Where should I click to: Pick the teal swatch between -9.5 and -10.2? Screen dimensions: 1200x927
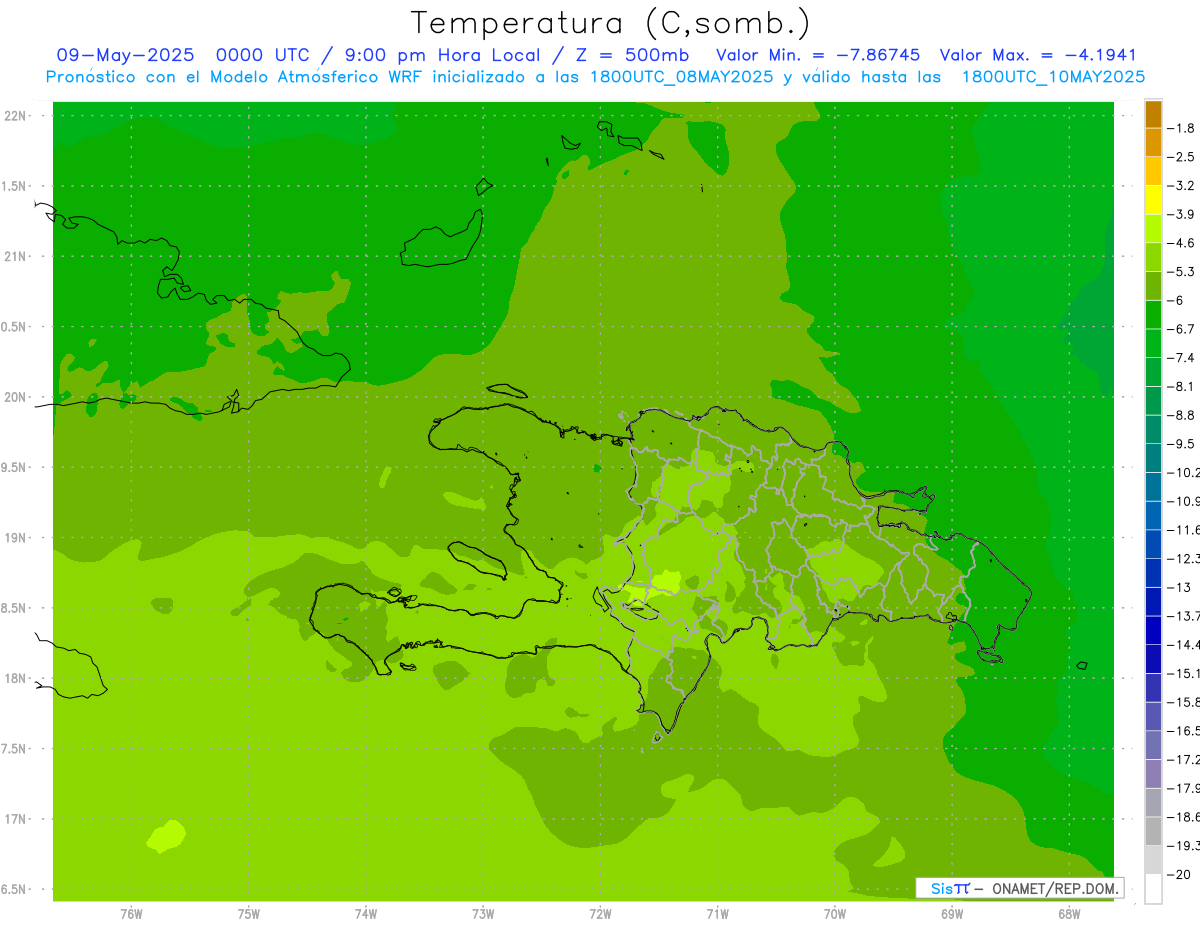pyautogui.click(x=1153, y=458)
